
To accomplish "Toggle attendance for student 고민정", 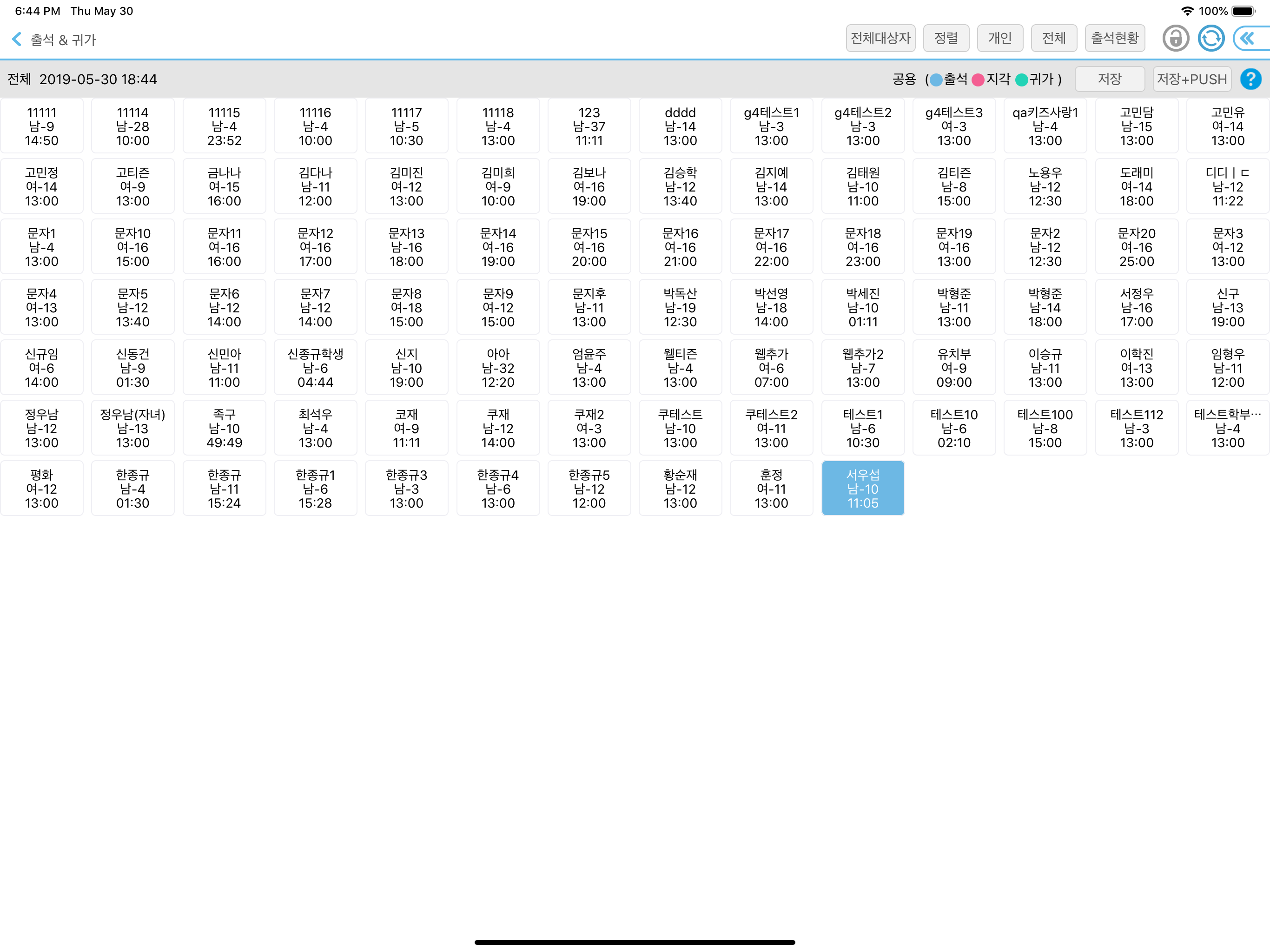I will point(41,186).
